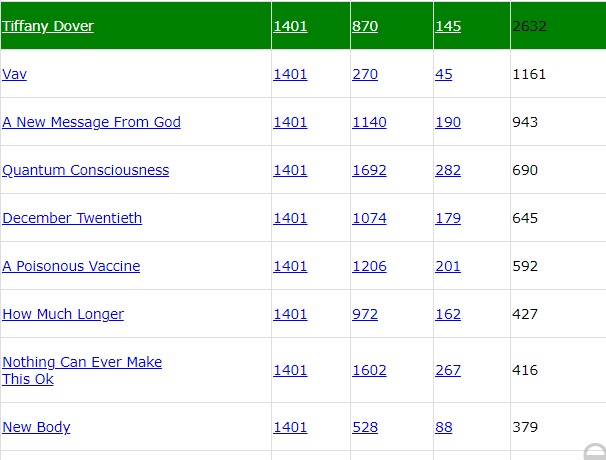
Task: Select the value 416
Action: (x=525, y=370)
